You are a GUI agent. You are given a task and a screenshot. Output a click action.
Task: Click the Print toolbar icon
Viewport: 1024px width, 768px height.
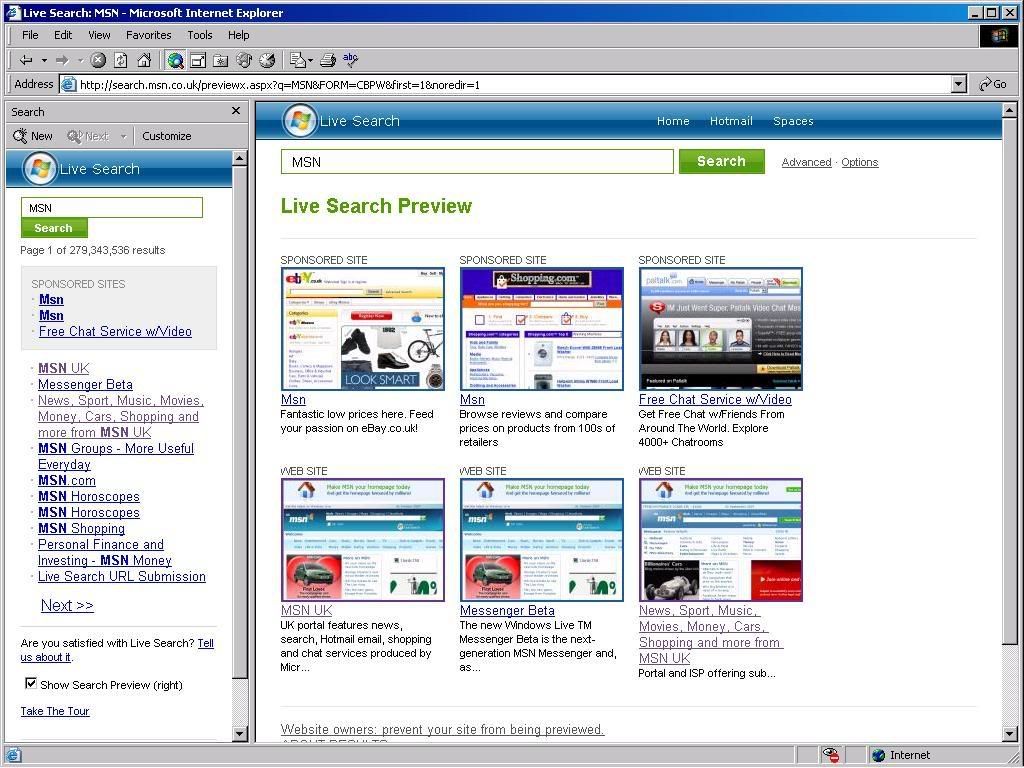(x=328, y=61)
